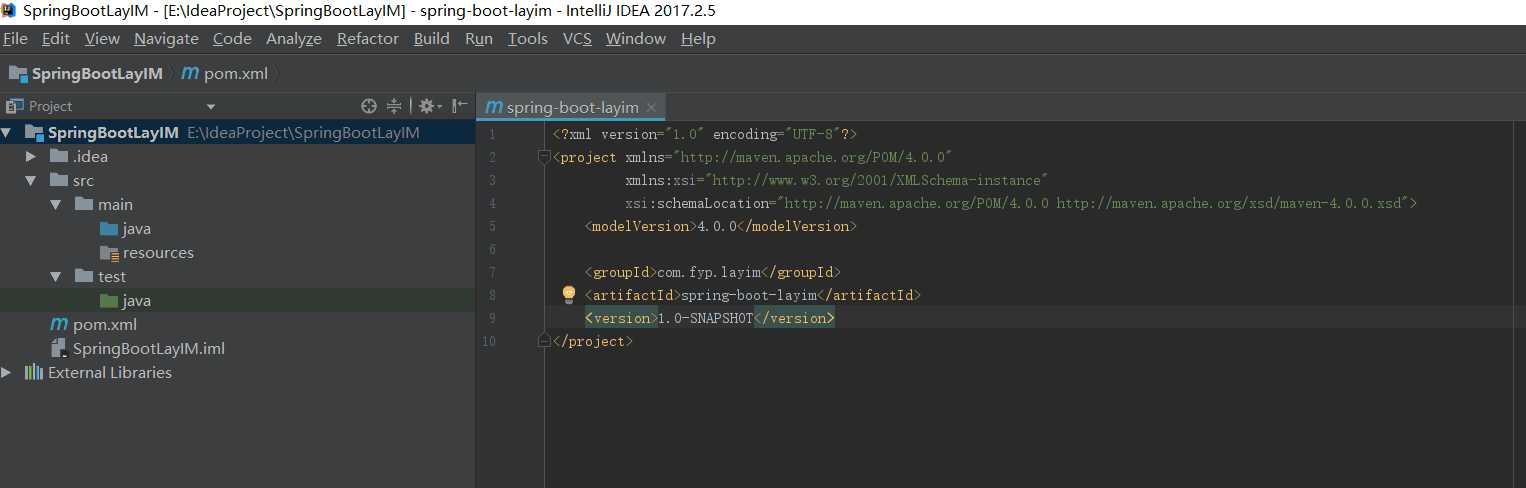Image resolution: width=1526 pixels, height=488 pixels.
Task: Open the Code menu
Action: point(232,38)
